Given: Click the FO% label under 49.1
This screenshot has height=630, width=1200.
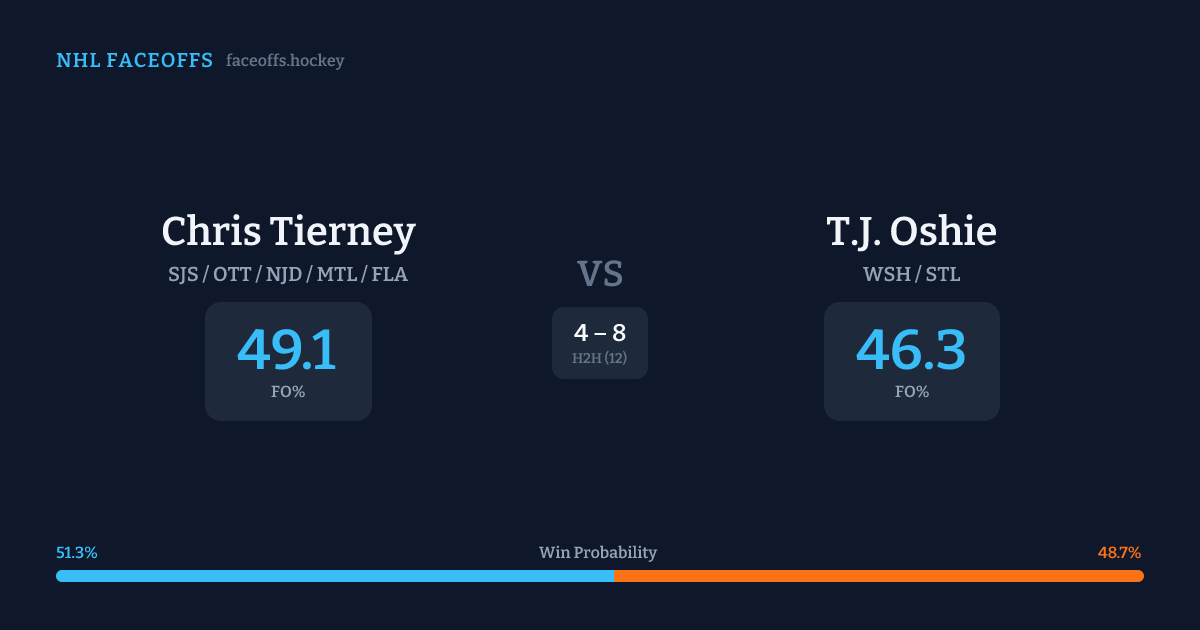Looking at the screenshot, I should pos(288,392).
